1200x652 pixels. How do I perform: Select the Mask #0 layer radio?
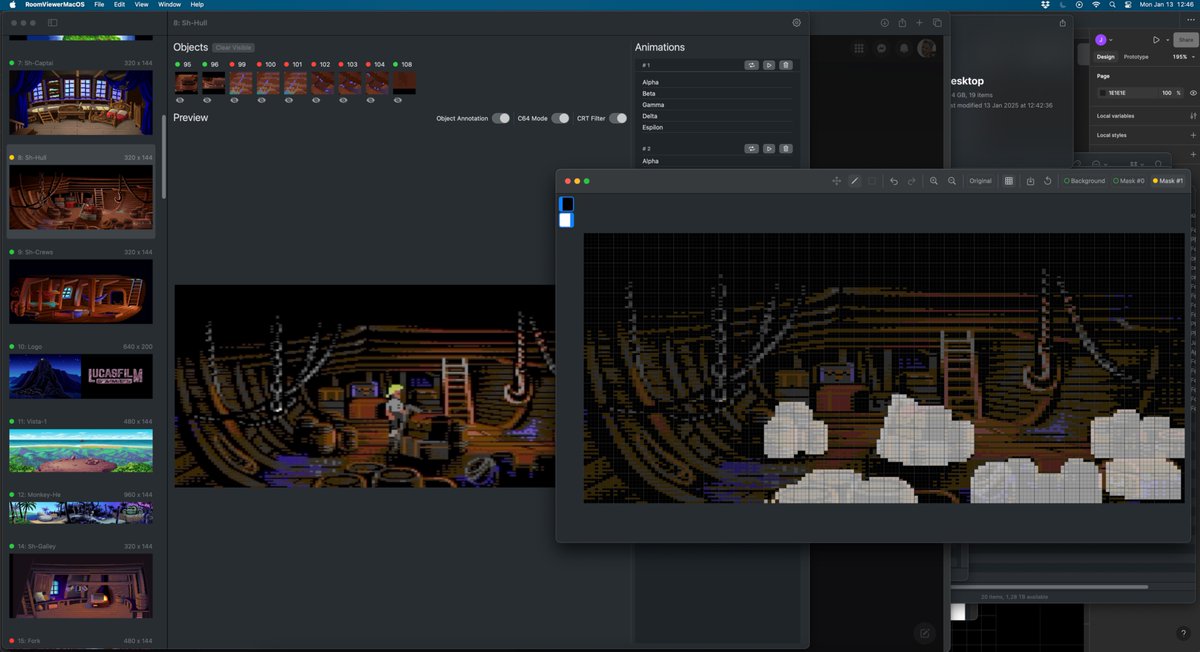[1129, 181]
